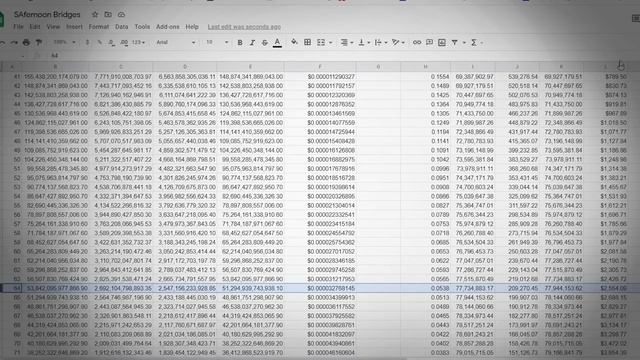Image resolution: width=640 pixels, height=360 pixels.
Task: Select column C header
Action: (121, 67)
